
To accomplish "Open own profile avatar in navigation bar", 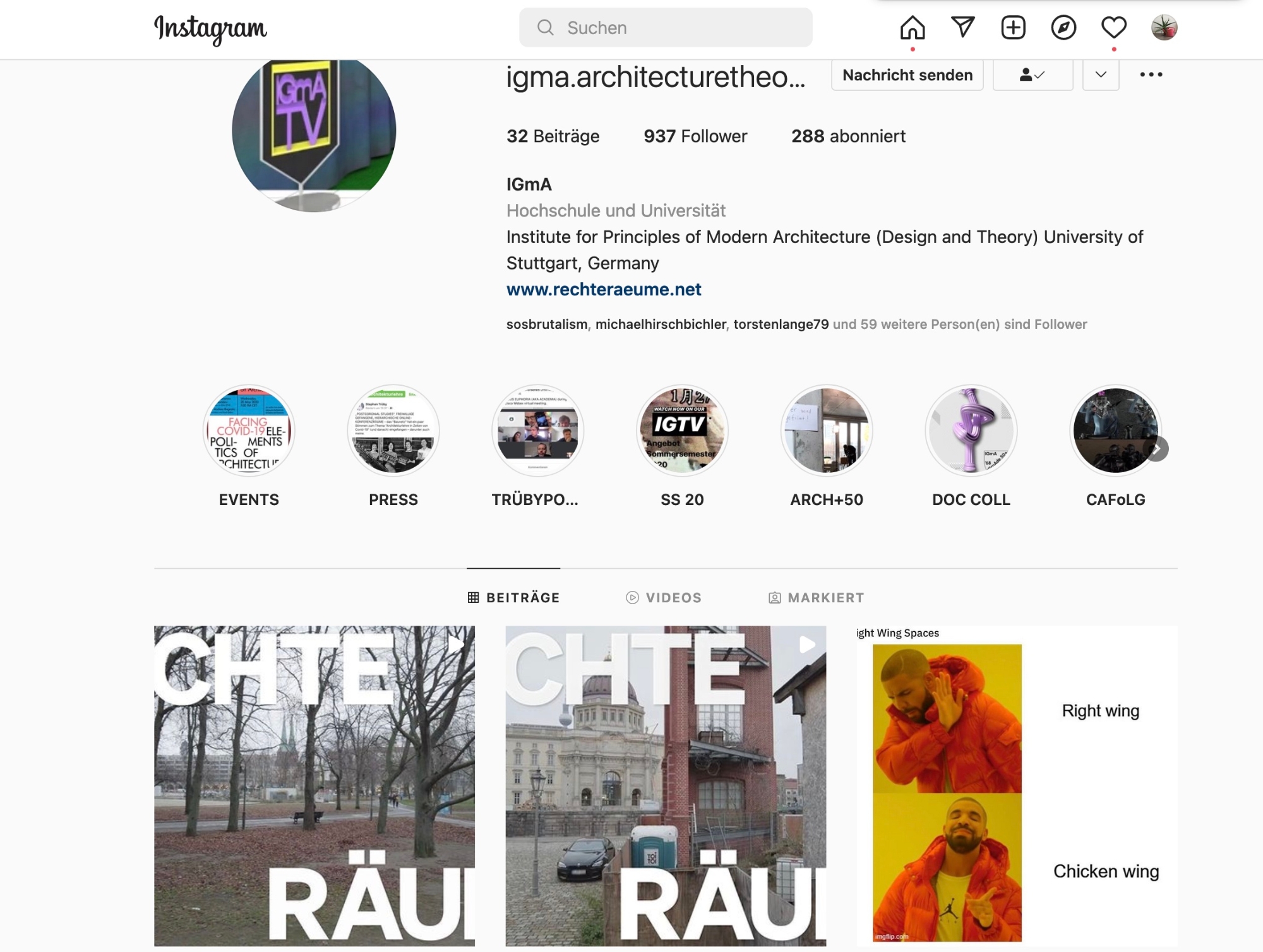I will point(1164,28).
